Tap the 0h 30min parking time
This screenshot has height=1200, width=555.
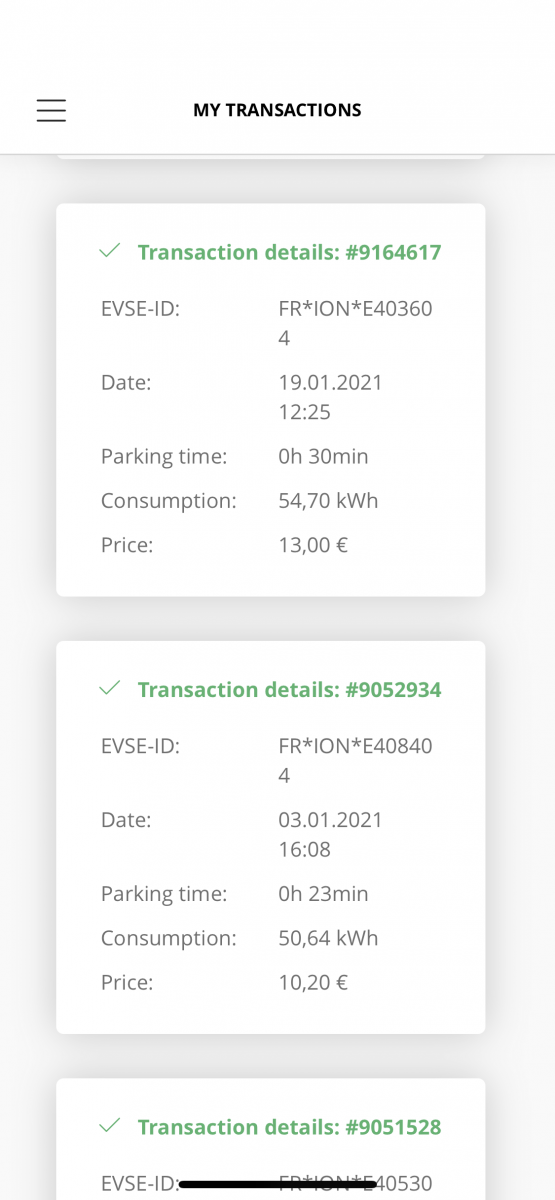tap(323, 456)
